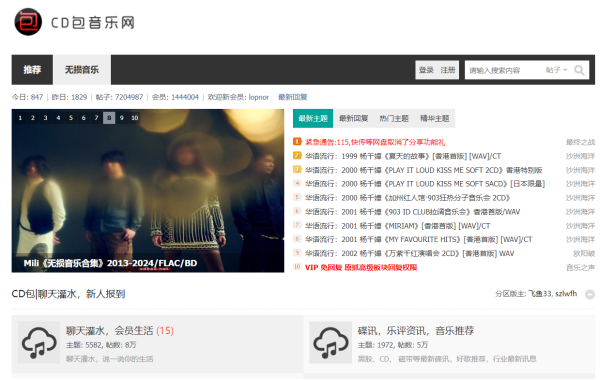The height and width of the screenshot is (380, 614).
Task: Click the 注册 register link
Action: (x=448, y=70)
